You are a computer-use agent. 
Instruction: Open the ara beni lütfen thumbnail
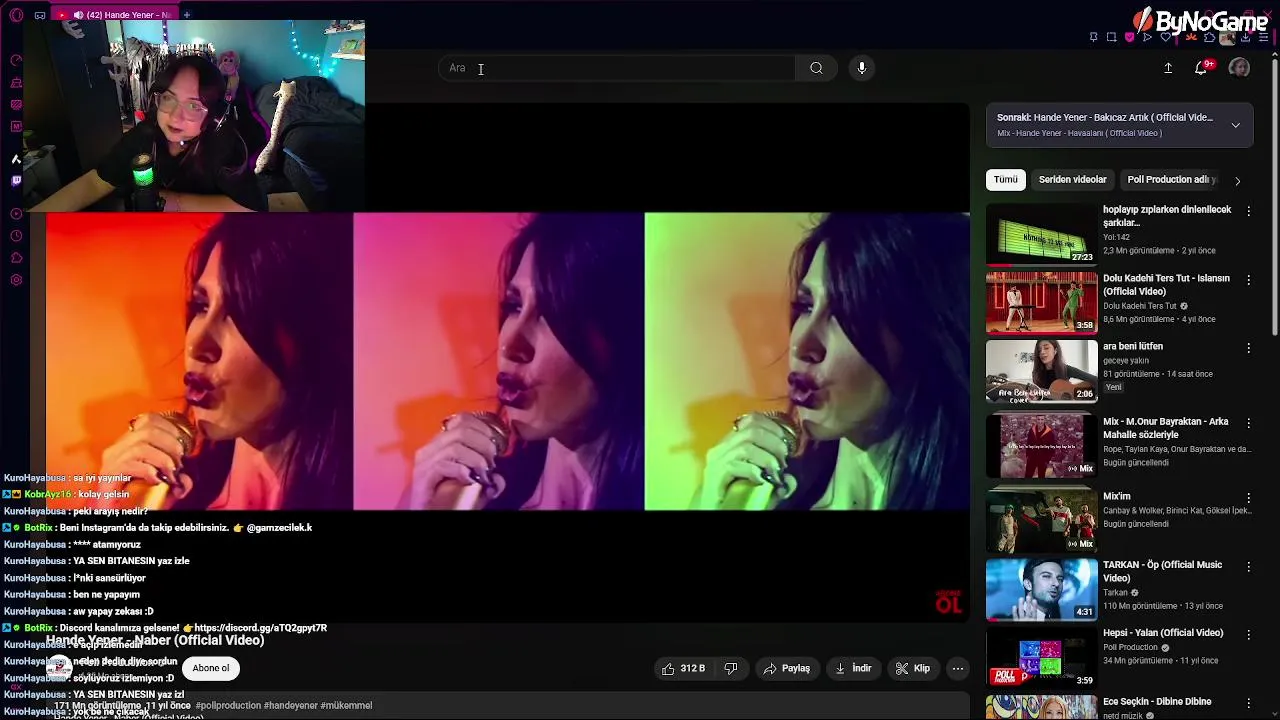click(x=1041, y=370)
